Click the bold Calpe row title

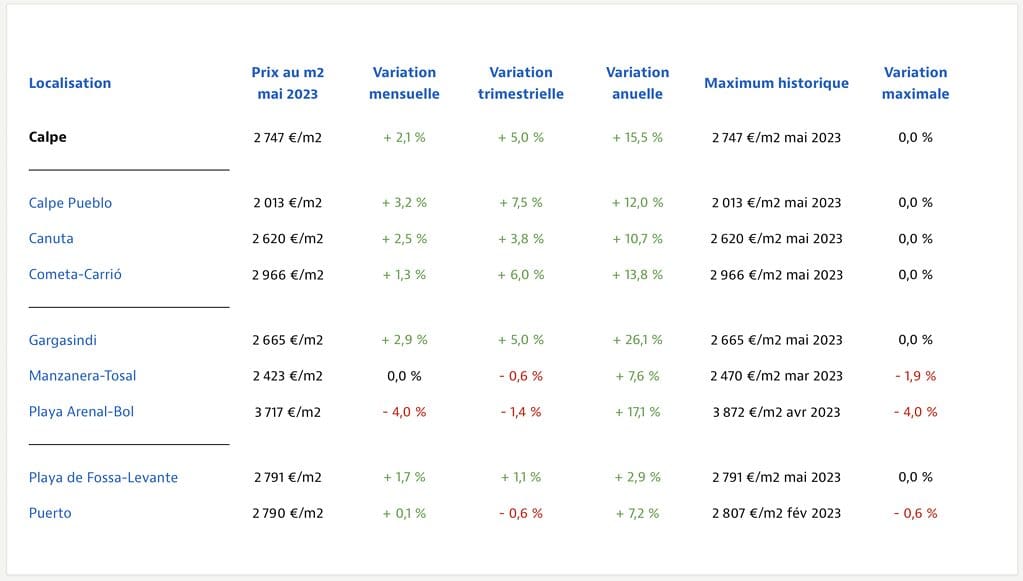point(48,137)
